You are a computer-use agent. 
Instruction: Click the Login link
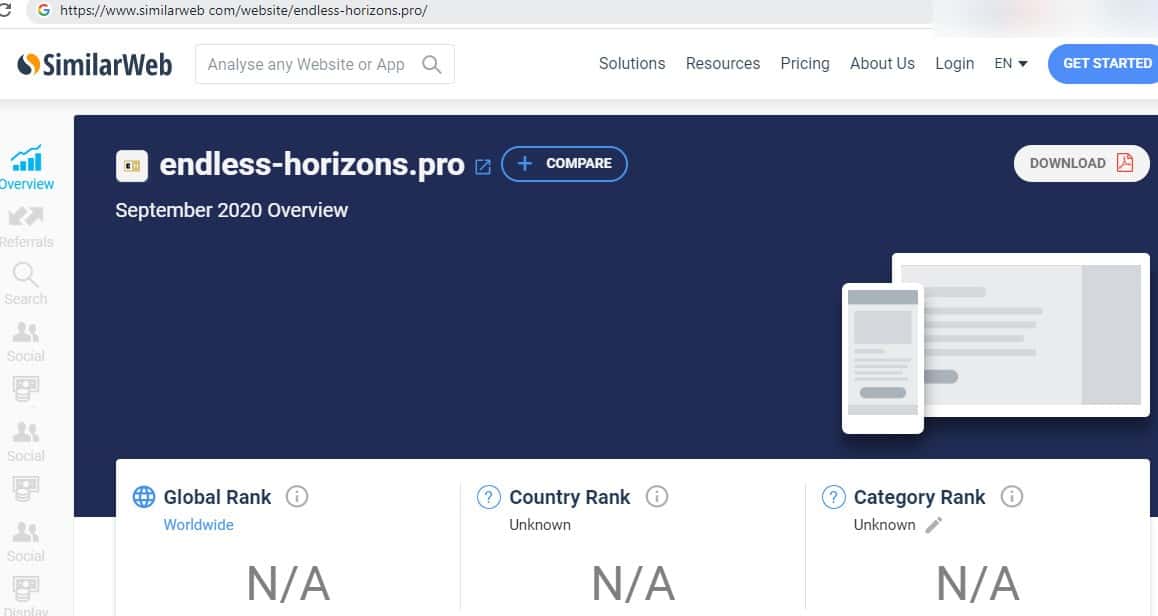click(954, 64)
